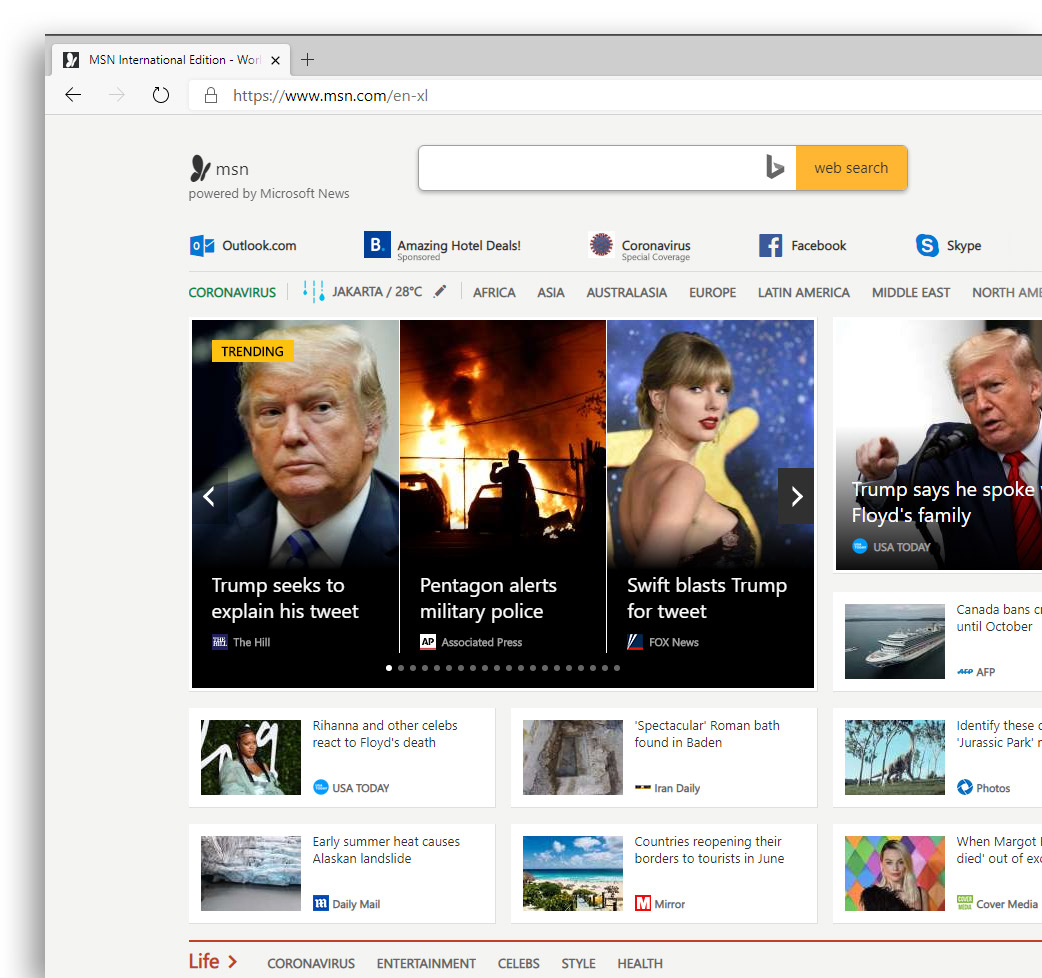Open Rihanna story thumbnail
The image size is (1042, 978).
[251, 757]
